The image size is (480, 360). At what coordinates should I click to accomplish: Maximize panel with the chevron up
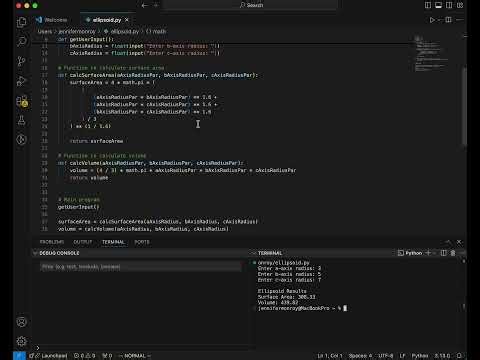(448, 242)
